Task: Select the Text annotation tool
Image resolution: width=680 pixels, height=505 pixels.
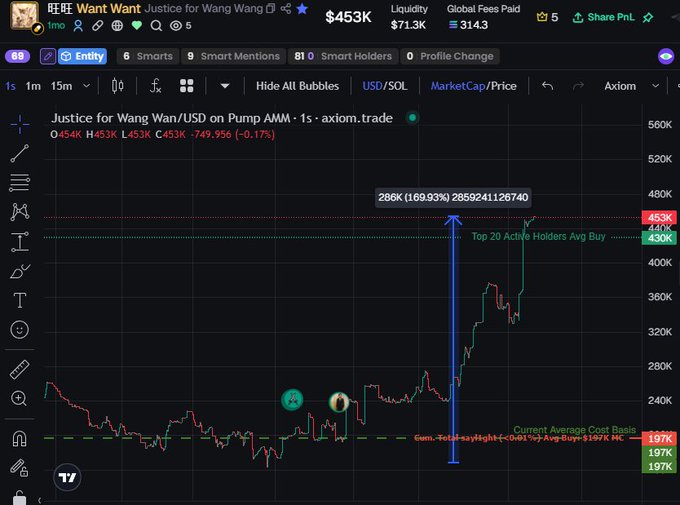Action: [x=20, y=300]
